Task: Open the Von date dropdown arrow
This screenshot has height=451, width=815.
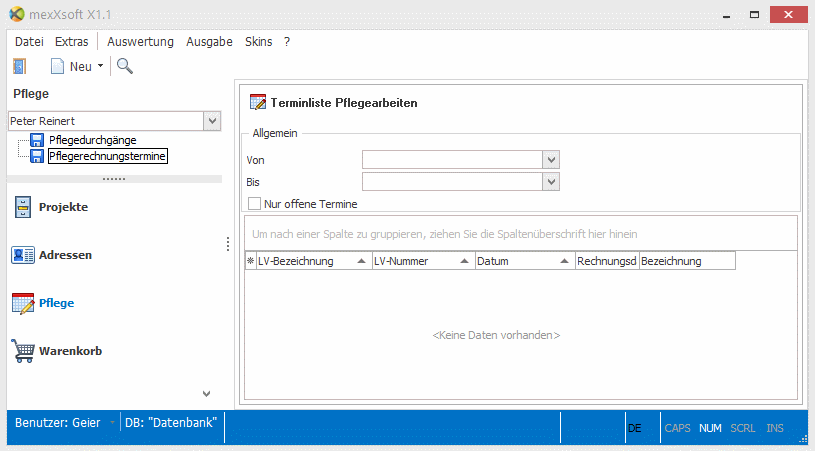Action: coord(551,160)
